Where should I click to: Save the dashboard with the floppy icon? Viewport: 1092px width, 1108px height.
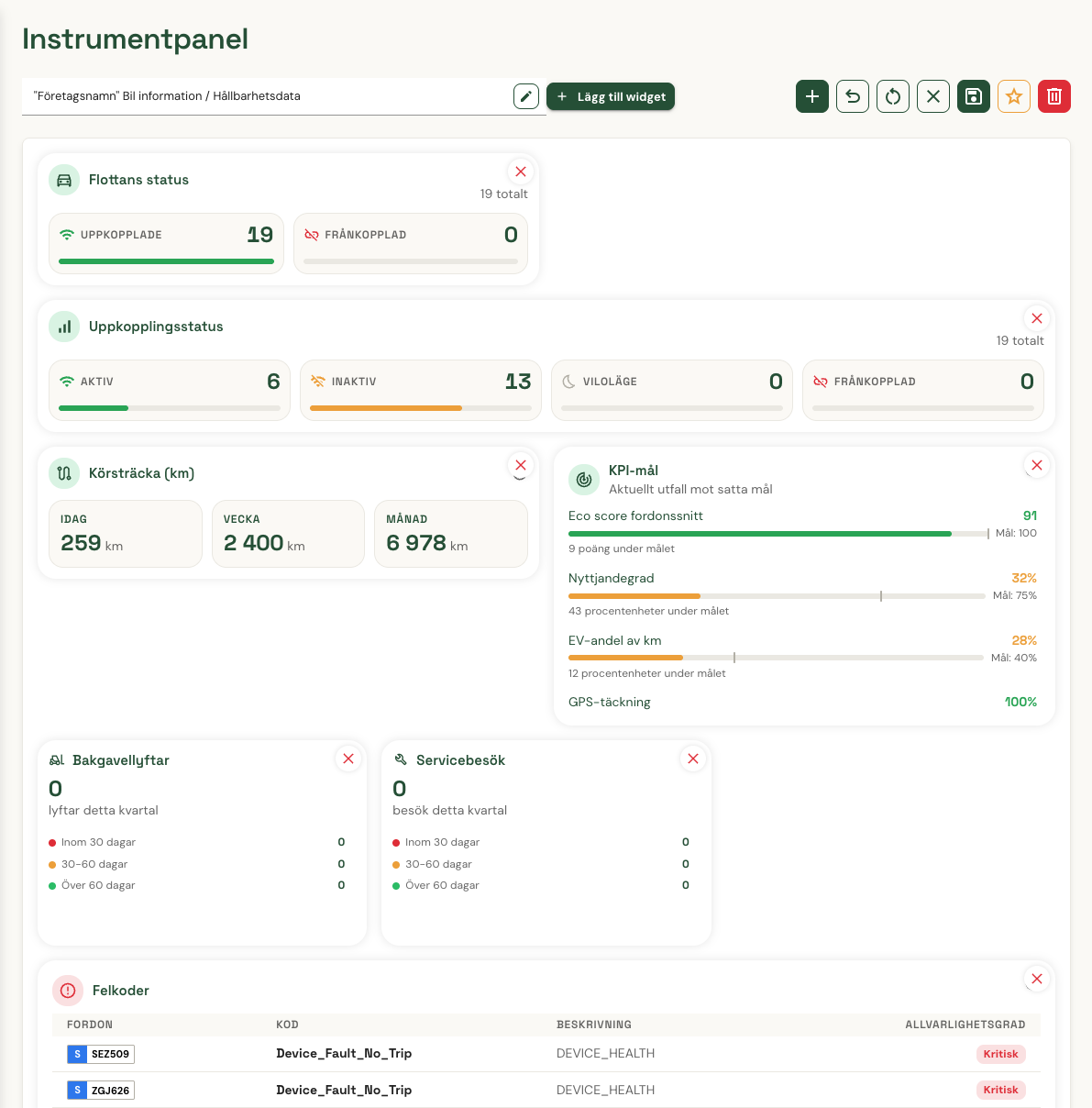click(974, 96)
